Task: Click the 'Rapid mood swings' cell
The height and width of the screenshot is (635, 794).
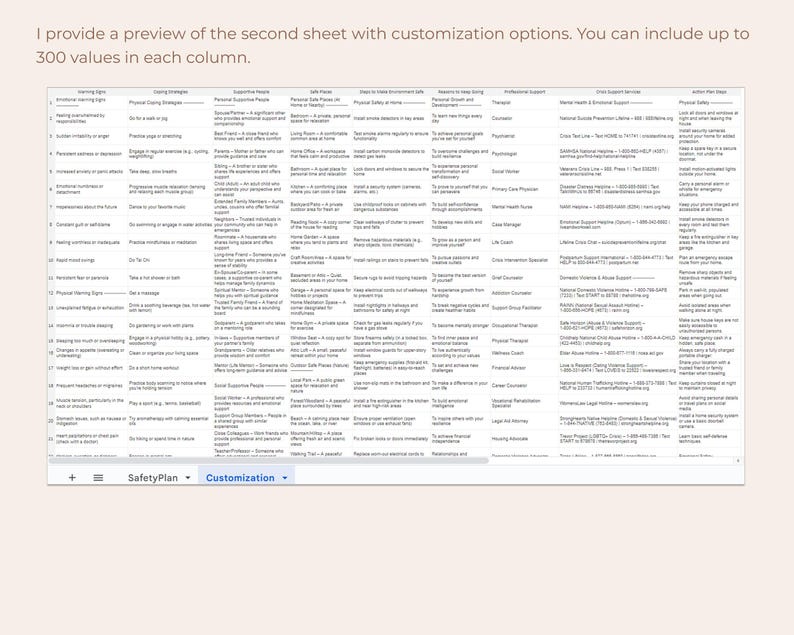Action: click(x=92, y=260)
